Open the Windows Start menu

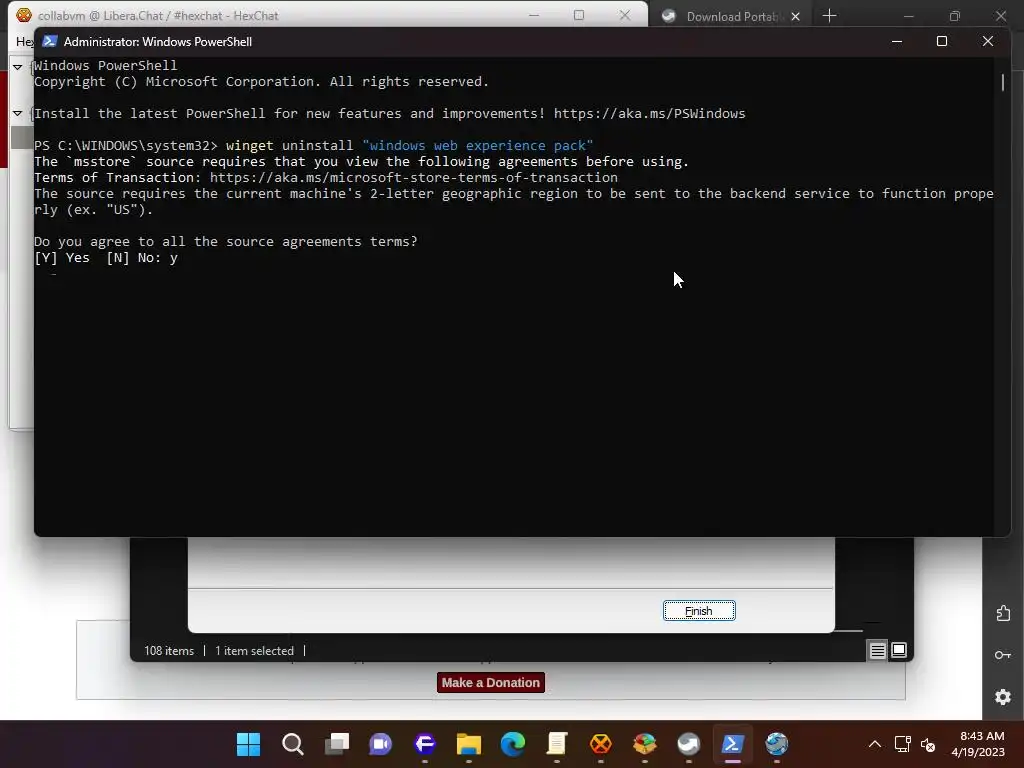248,743
